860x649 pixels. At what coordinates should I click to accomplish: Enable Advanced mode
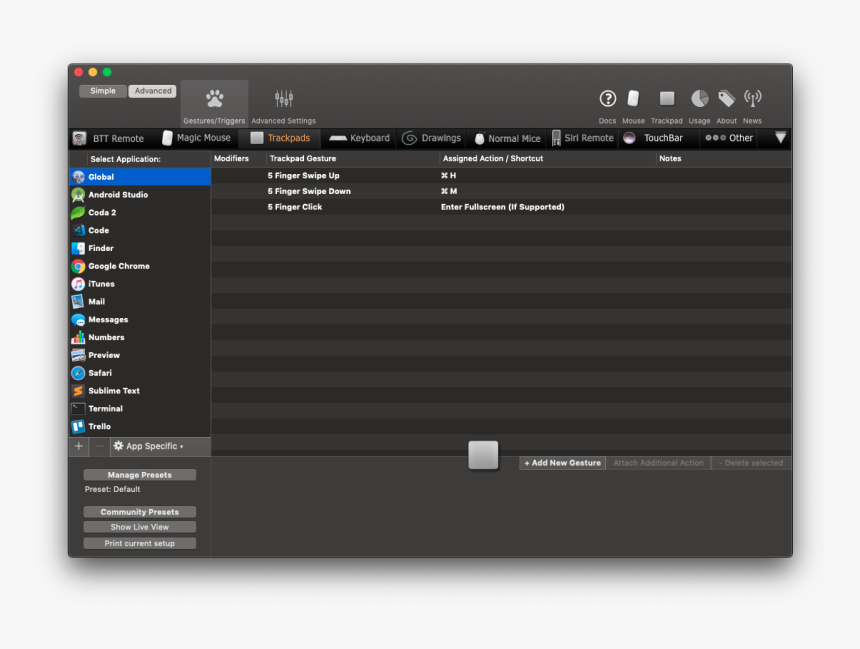coord(152,90)
